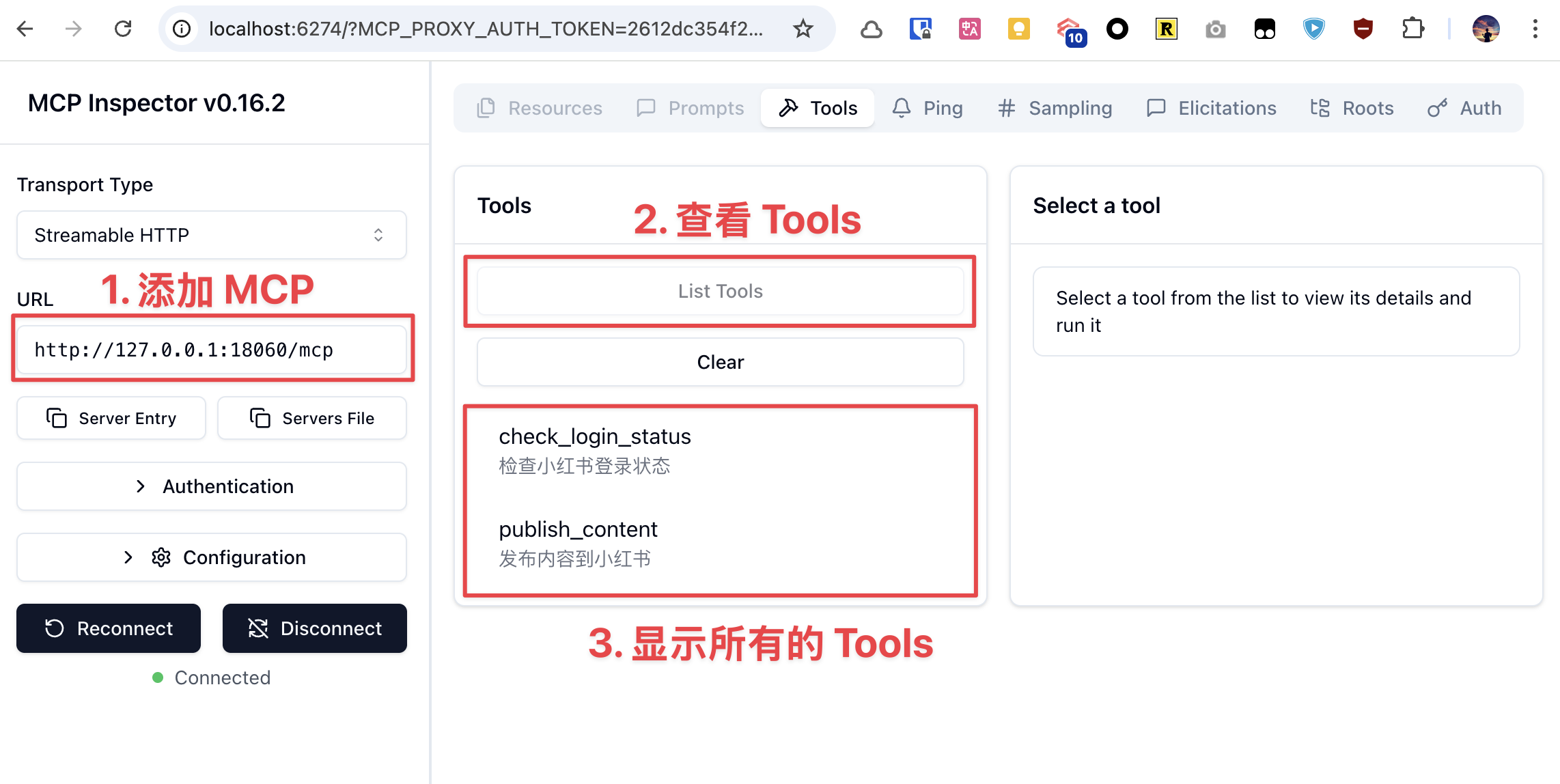This screenshot has height=784, width=1560.
Task: Expand the Authentication section
Action: tap(212, 486)
